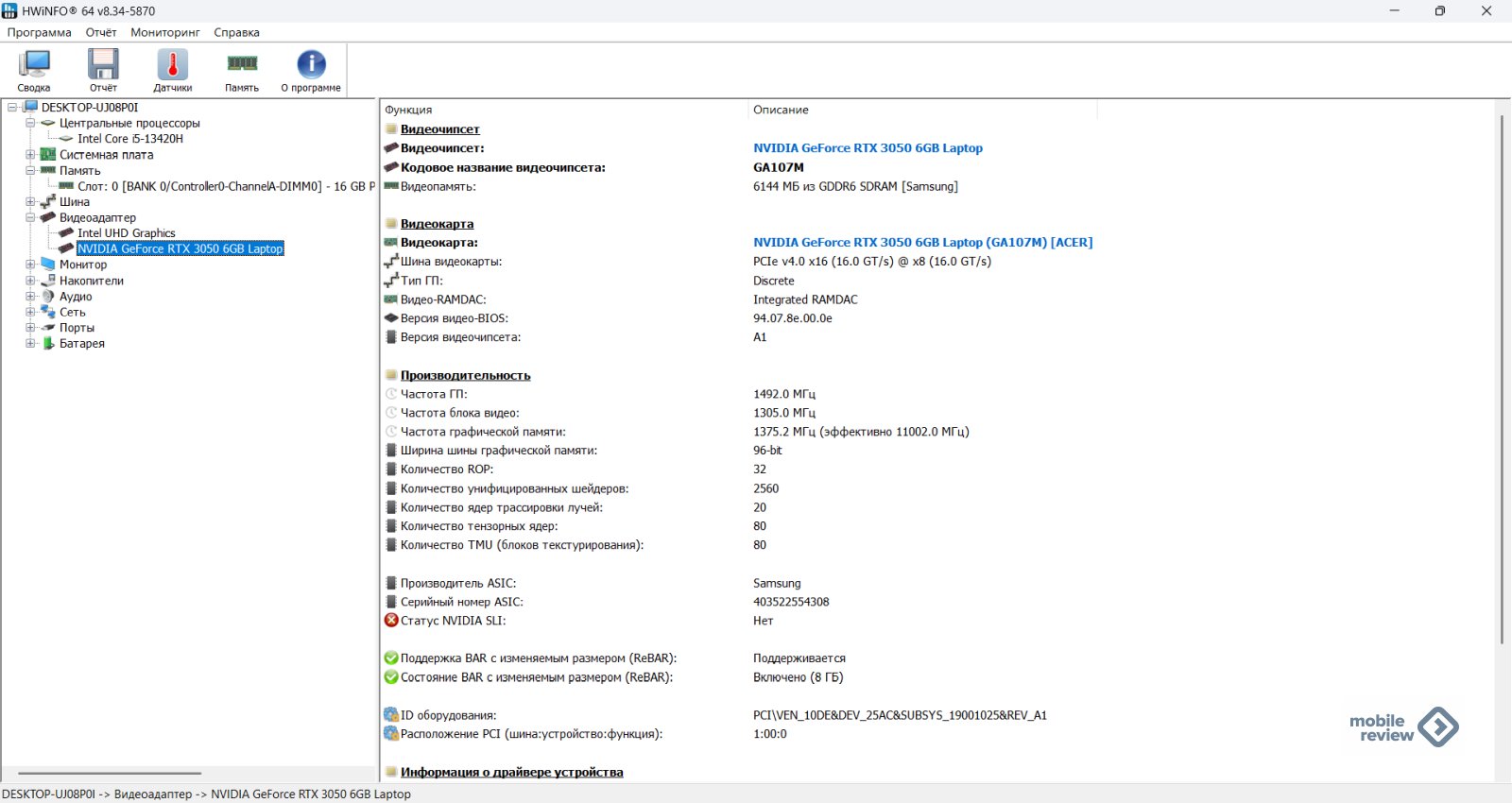Select the Монитор display tree icon
1512x803 pixels.
pyautogui.click(x=48, y=265)
